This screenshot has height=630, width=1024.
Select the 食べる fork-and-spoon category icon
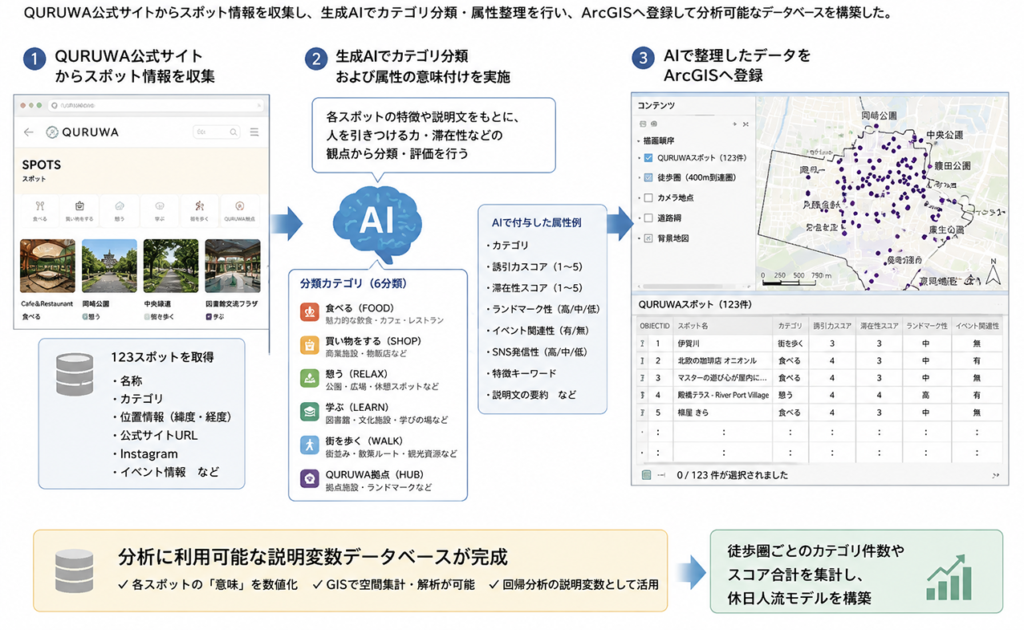click(40, 206)
